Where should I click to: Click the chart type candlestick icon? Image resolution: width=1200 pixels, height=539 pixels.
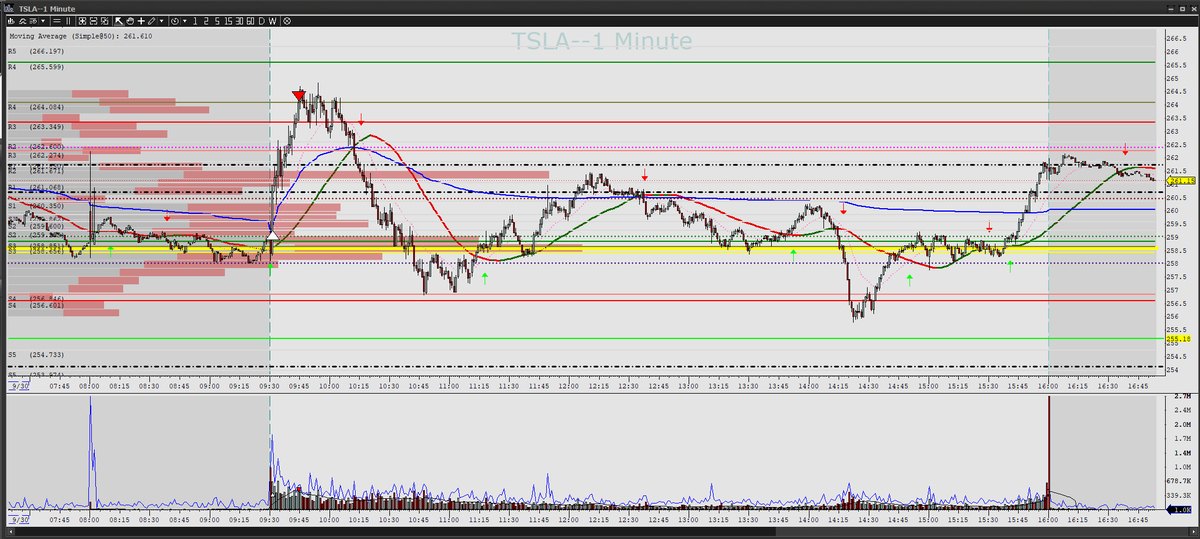[x=10, y=21]
